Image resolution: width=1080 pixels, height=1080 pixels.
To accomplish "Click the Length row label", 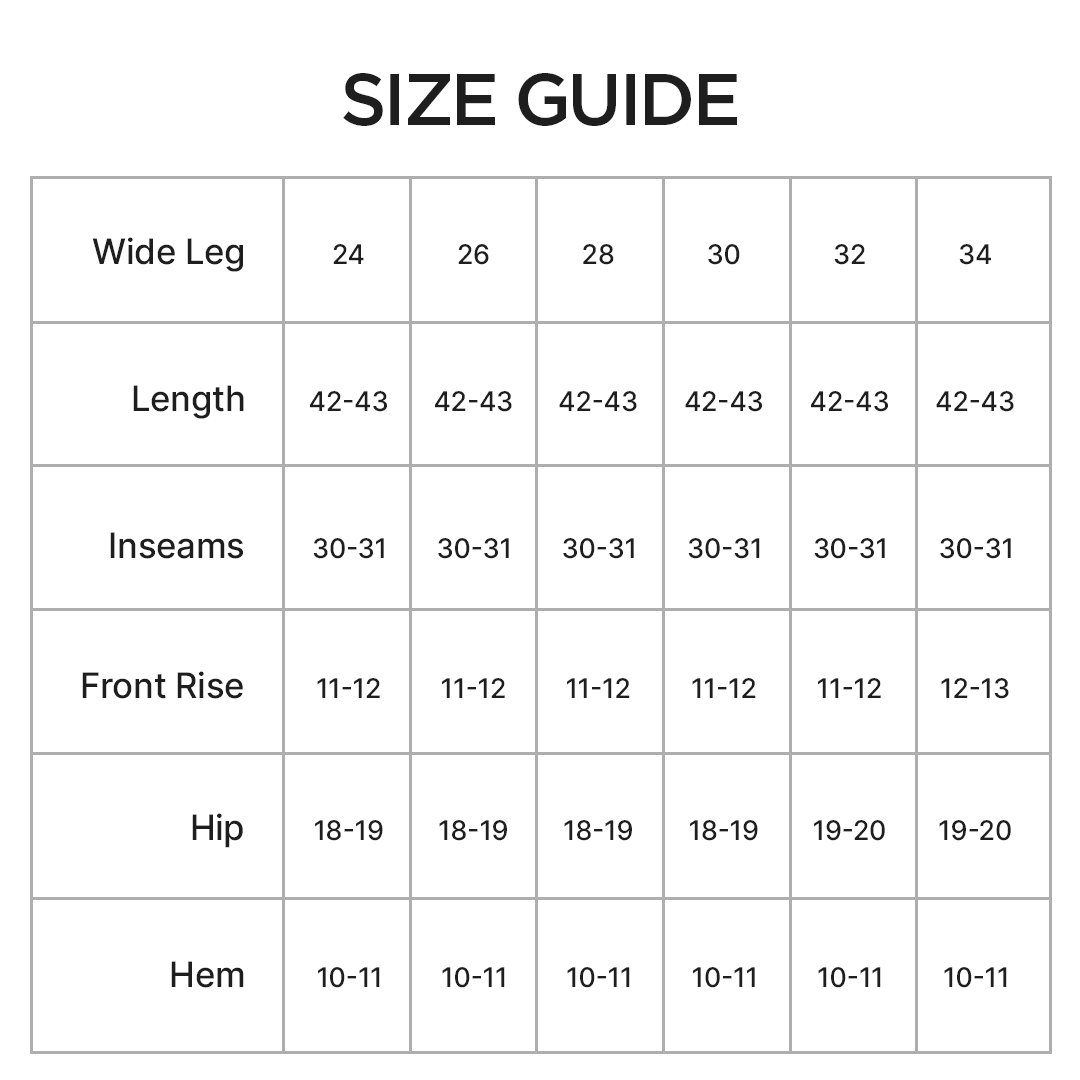I will [188, 399].
